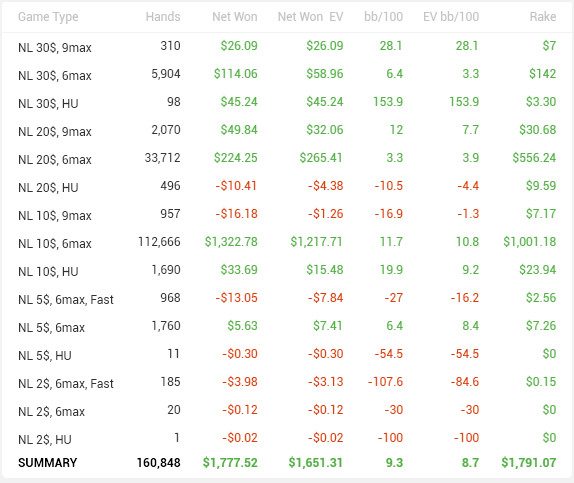Image resolution: width=574 pixels, height=483 pixels.
Task: Click the $0.15 rake cell
Action: (541, 382)
